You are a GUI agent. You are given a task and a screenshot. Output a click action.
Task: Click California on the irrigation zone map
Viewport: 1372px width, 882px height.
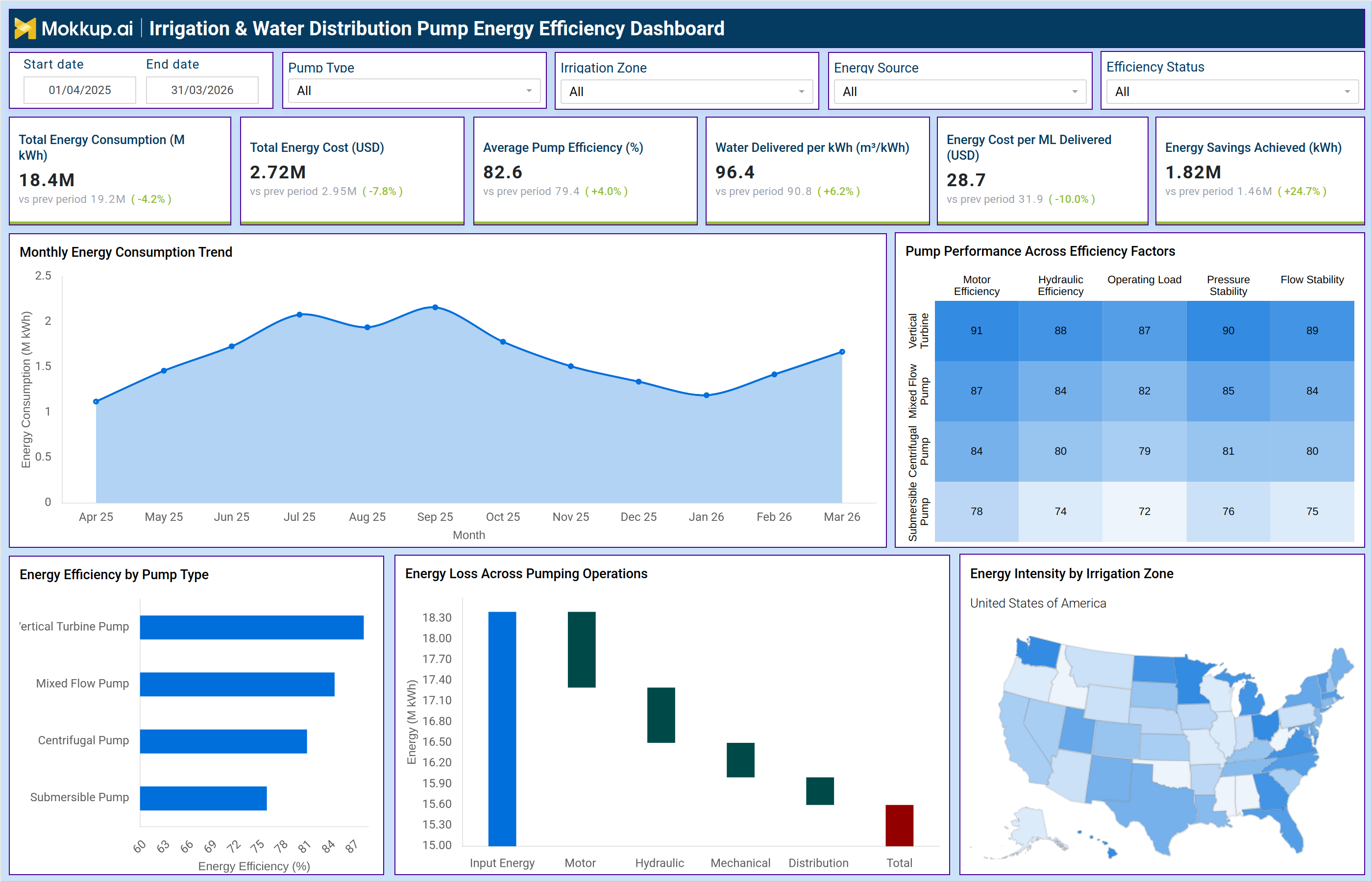(x=1022, y=739)
